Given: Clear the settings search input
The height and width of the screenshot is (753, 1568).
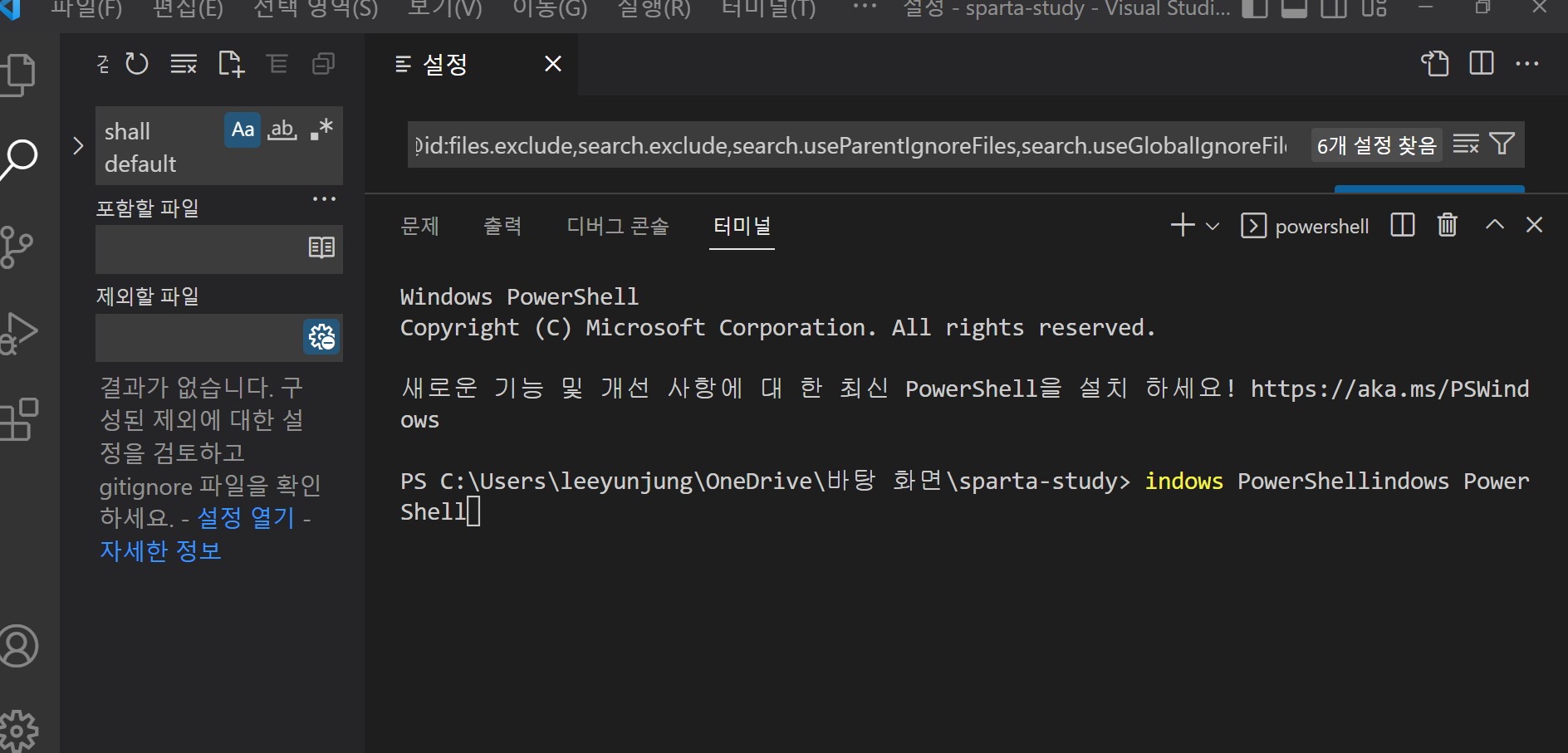Looking at the screenshot, I should click(x=1466, y=144).
